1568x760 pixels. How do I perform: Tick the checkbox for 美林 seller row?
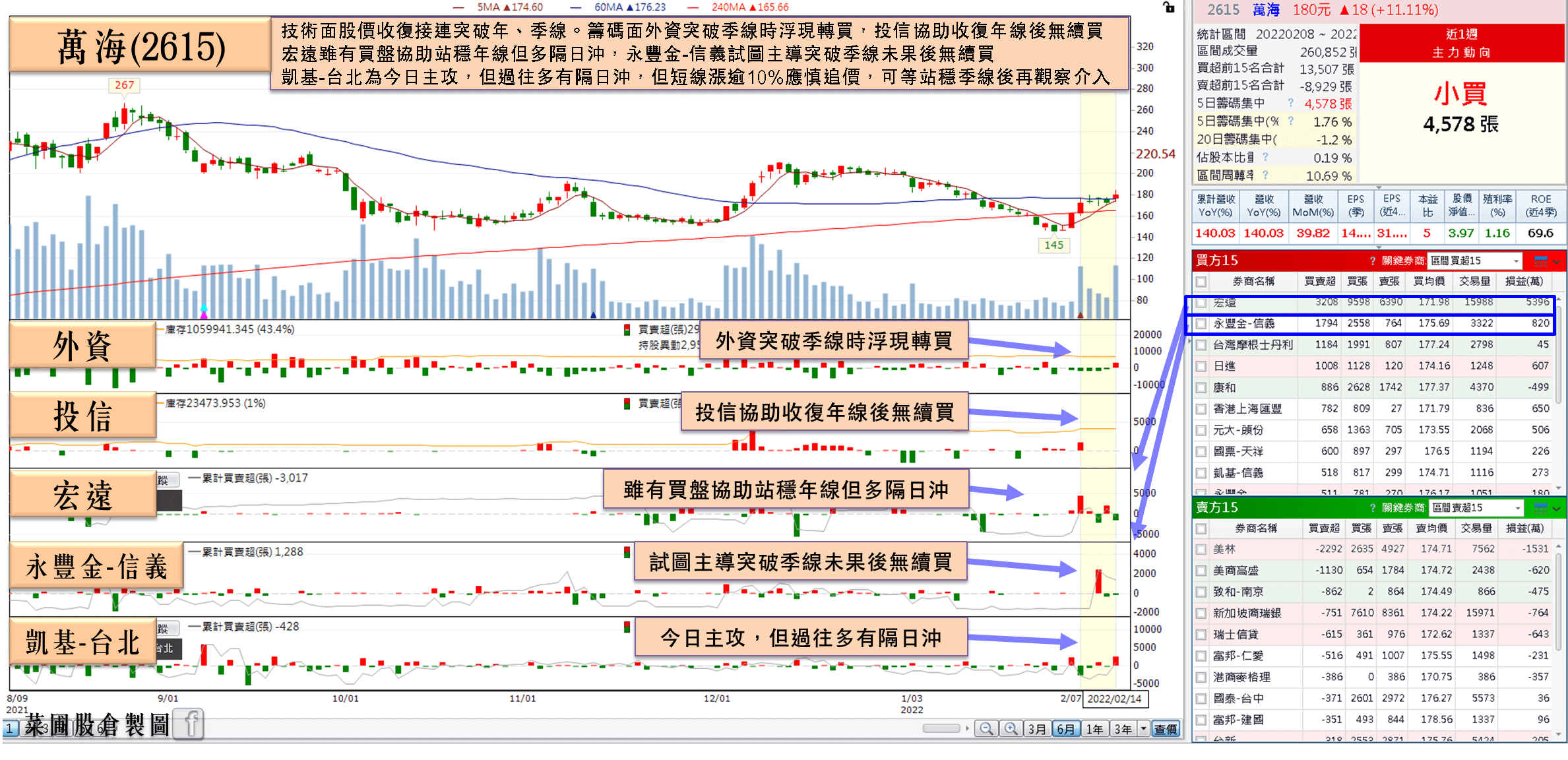tap(1201, 549)
